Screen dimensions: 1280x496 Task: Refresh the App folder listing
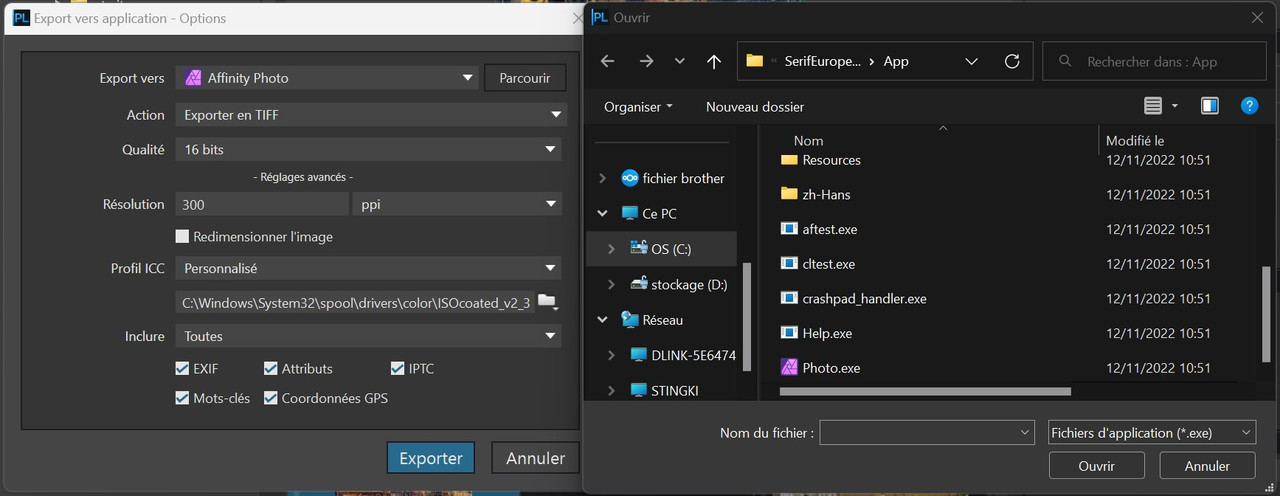click(x=1012, y=61)
